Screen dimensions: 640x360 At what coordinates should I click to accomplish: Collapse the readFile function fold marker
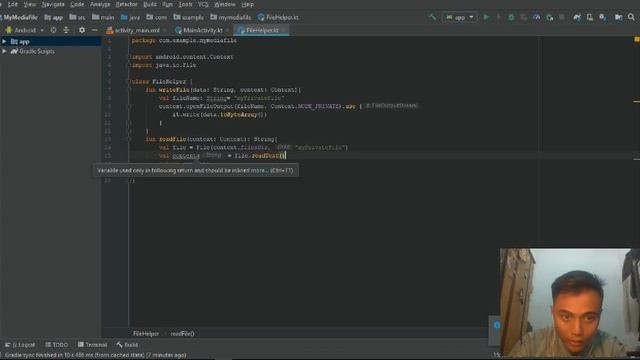129,139
